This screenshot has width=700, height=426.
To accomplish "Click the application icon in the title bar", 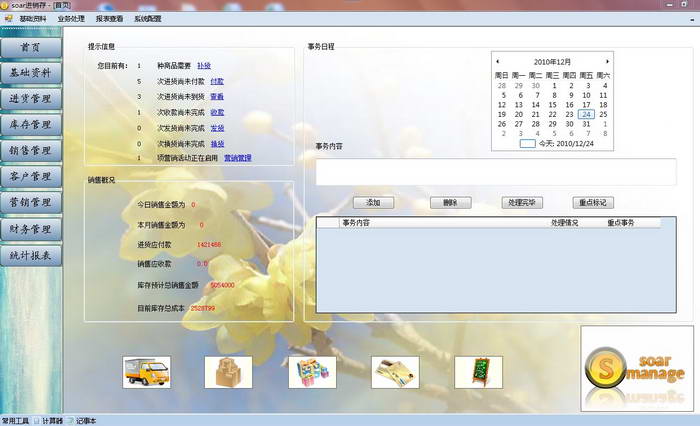I will tap(5, 5).
